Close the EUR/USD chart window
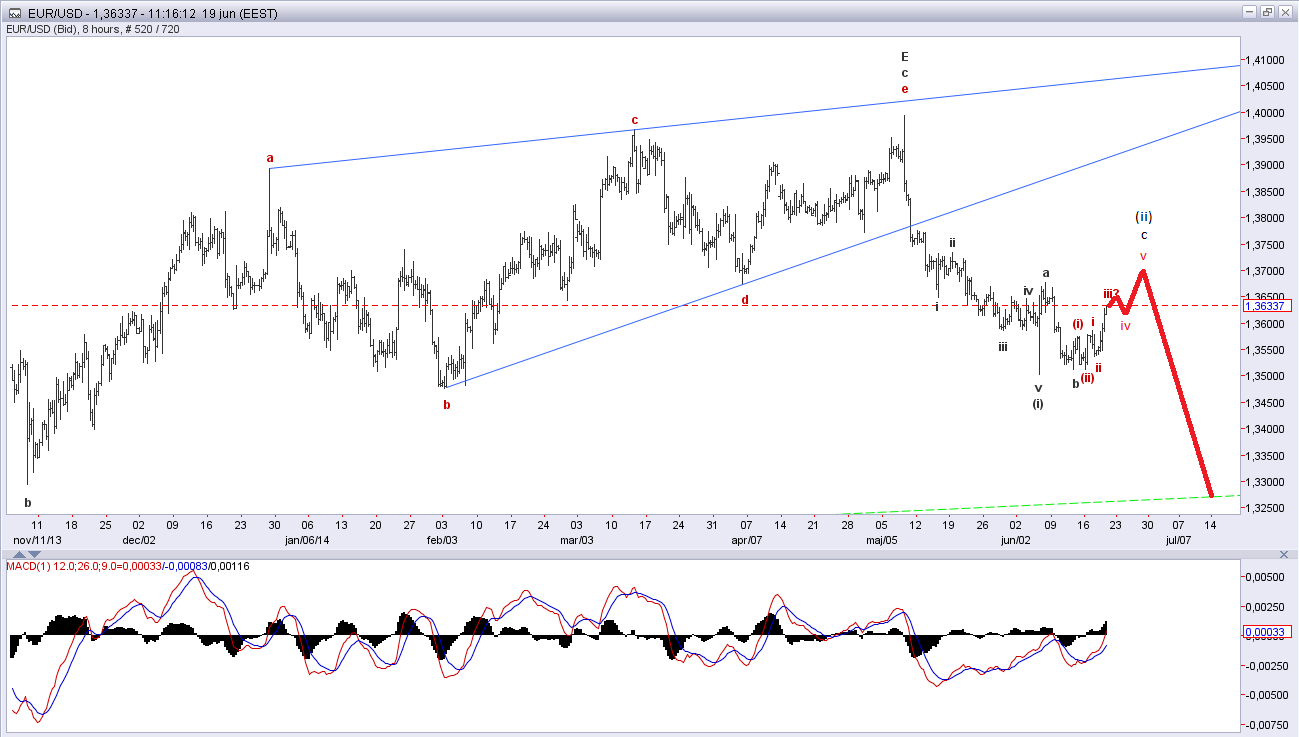 [1285, 12]
